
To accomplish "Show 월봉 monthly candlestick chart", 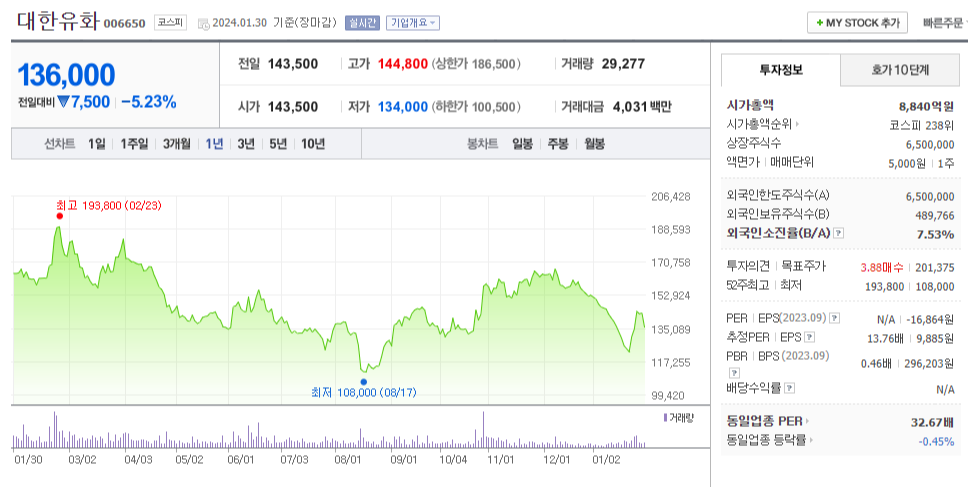I will (595, 144).
